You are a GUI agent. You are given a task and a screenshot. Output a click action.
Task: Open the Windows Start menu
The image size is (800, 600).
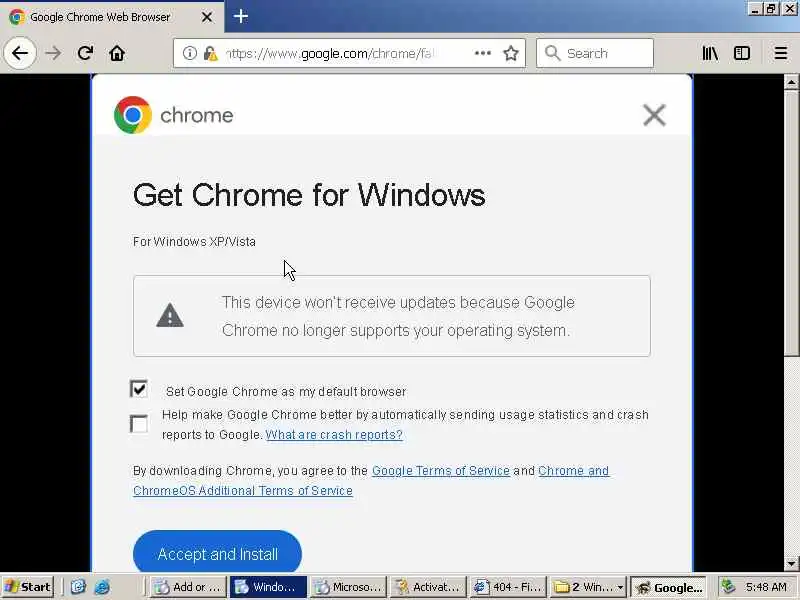click(x=28, y=587)
